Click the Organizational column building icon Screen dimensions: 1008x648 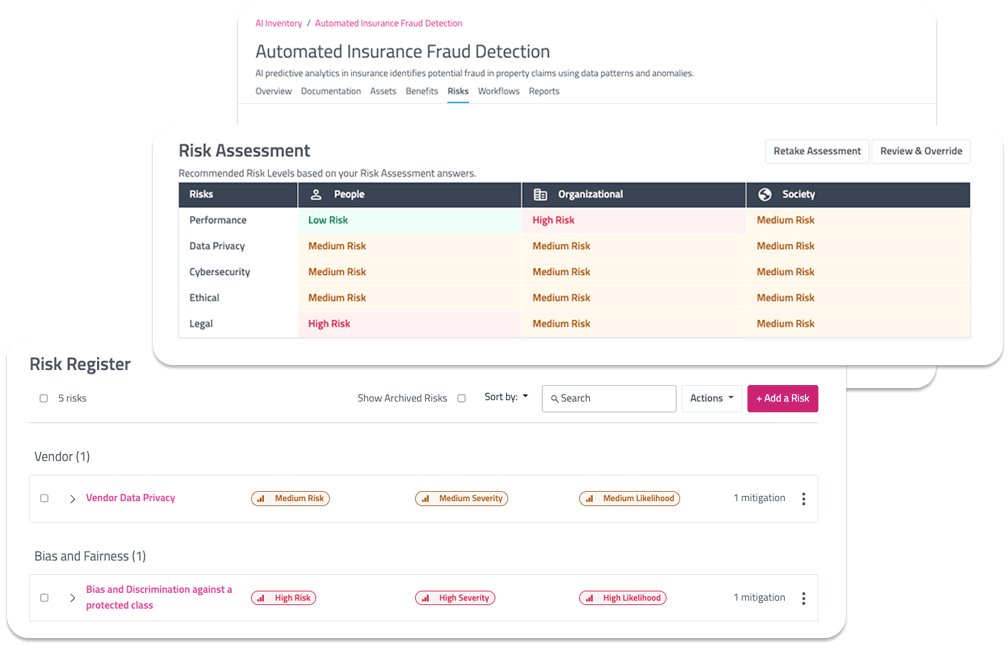tap(541, 195)
